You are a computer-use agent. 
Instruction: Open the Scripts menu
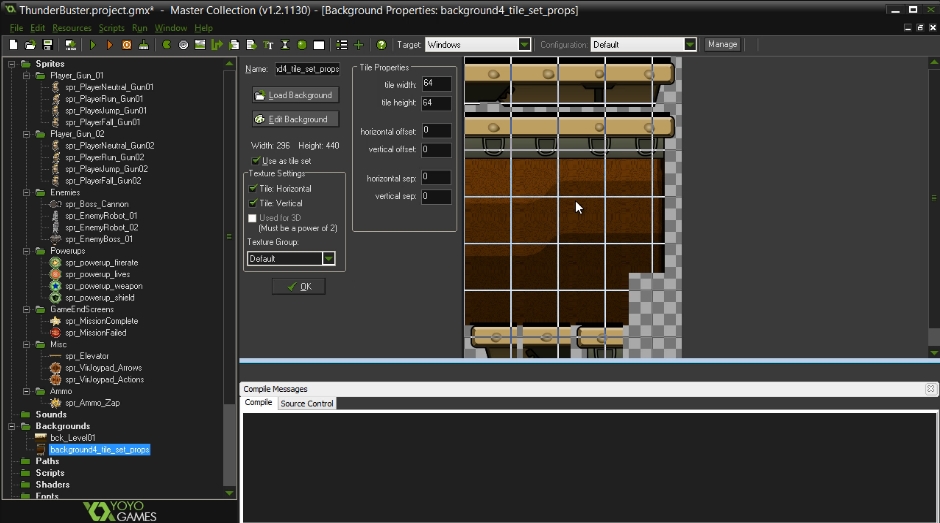112,28
